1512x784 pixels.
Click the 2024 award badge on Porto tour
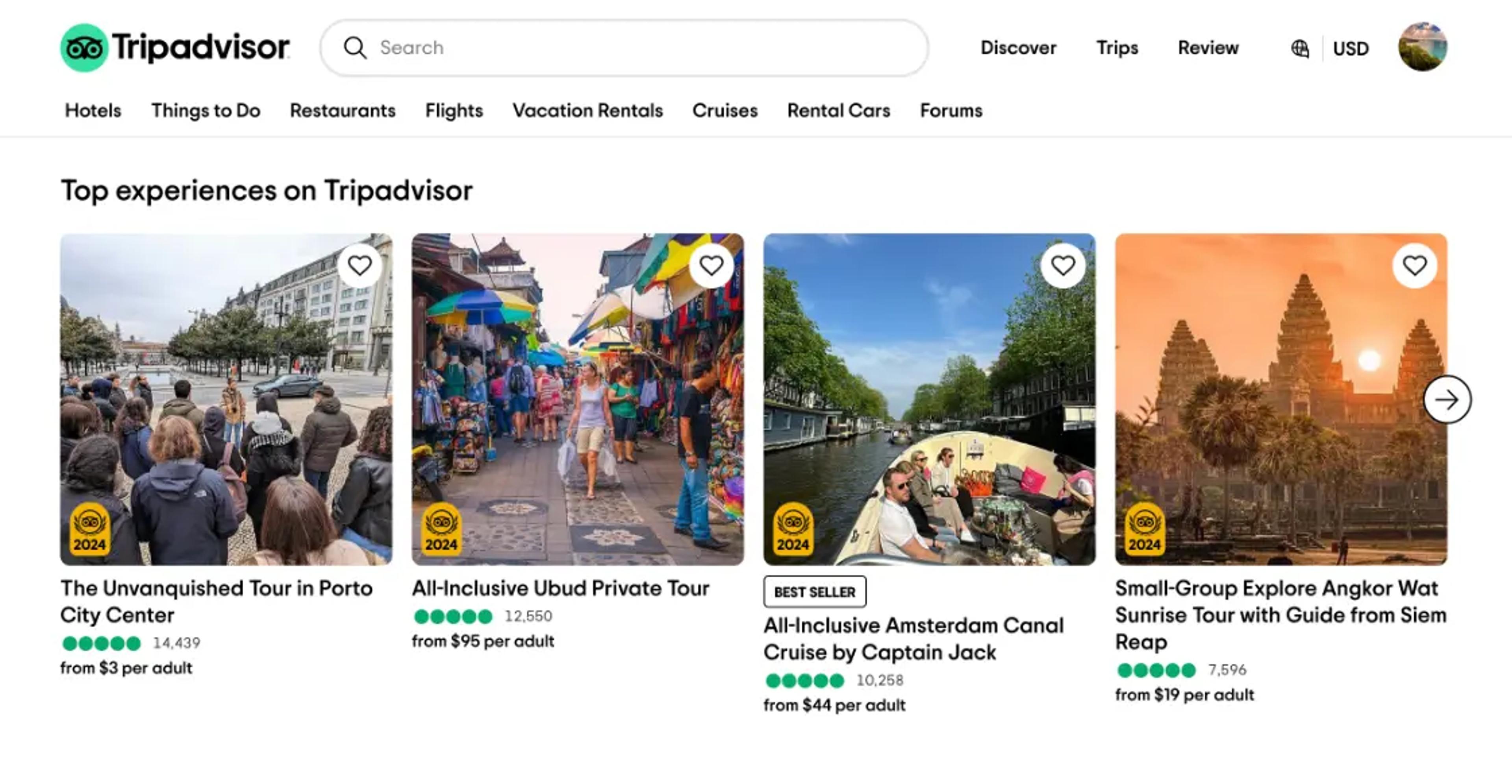pyautogui.click(x=90, y=529)
